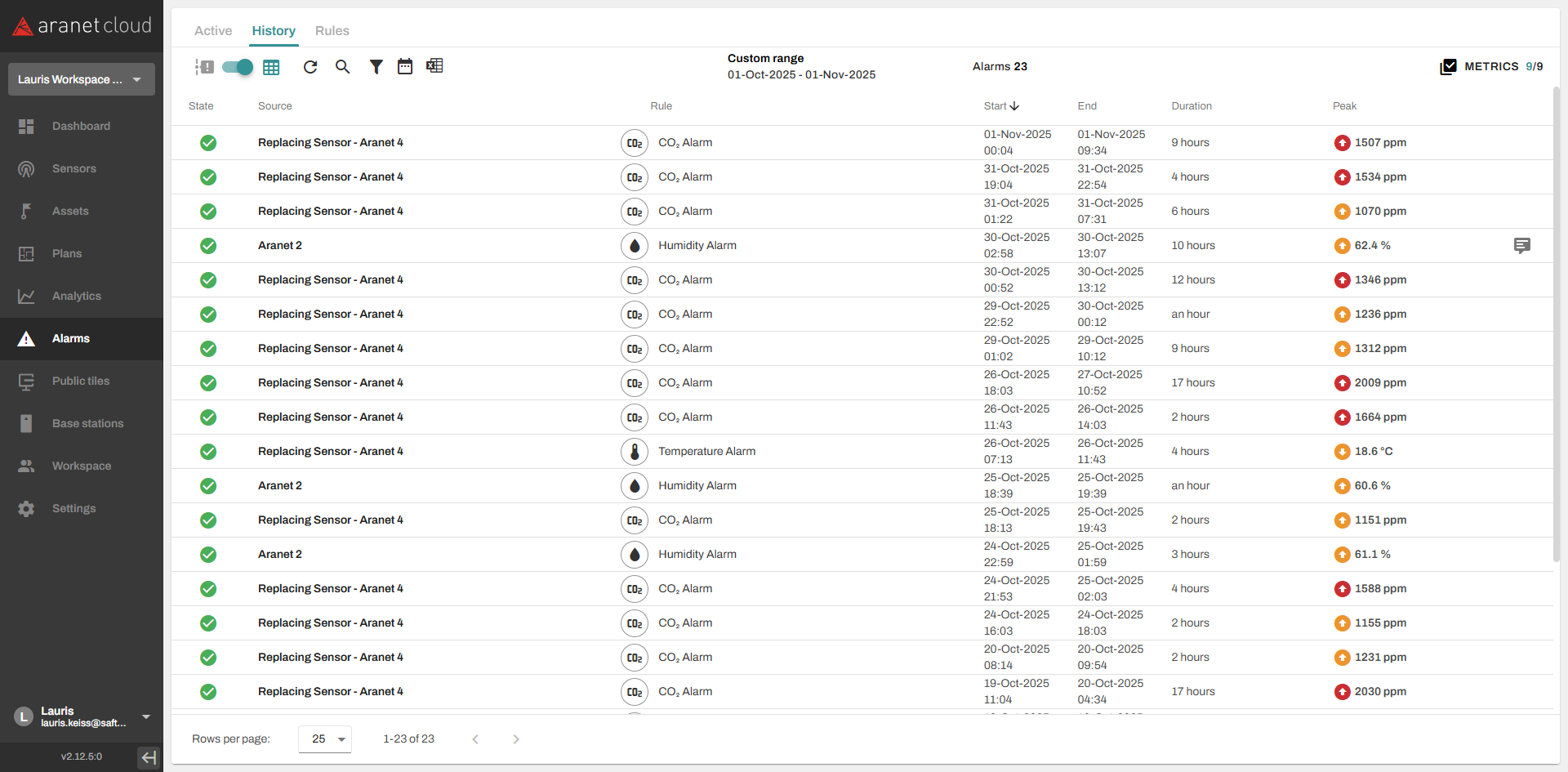Viewport: 1568px width, 772px height.
Task: Select the table grid view icon
Action: tap(271, 67)
